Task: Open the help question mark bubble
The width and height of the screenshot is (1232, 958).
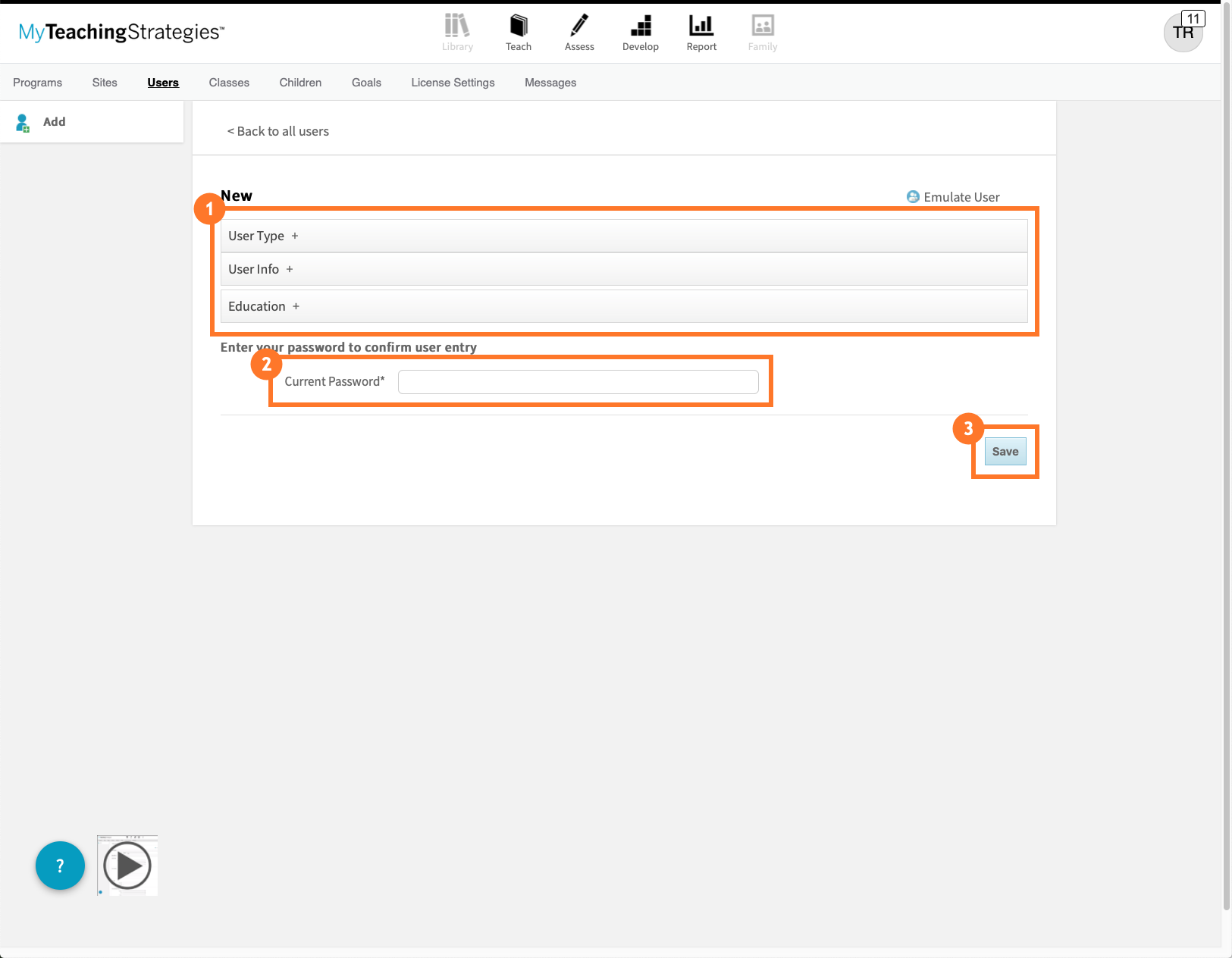Action: (60, 865)
